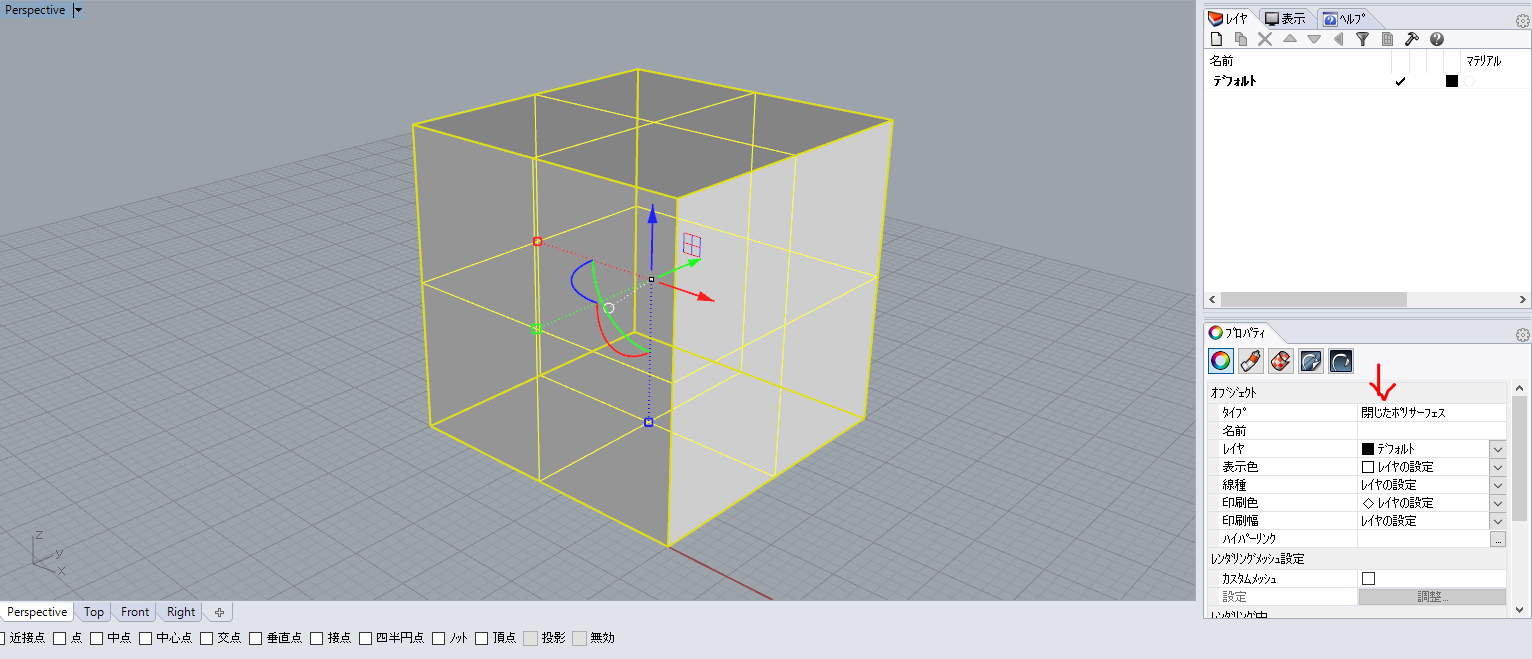This screenshot has width=1532, height=659.
Task: Toggle the カスタムメッシュ checkbox
Action: (x=1368, y=578)
